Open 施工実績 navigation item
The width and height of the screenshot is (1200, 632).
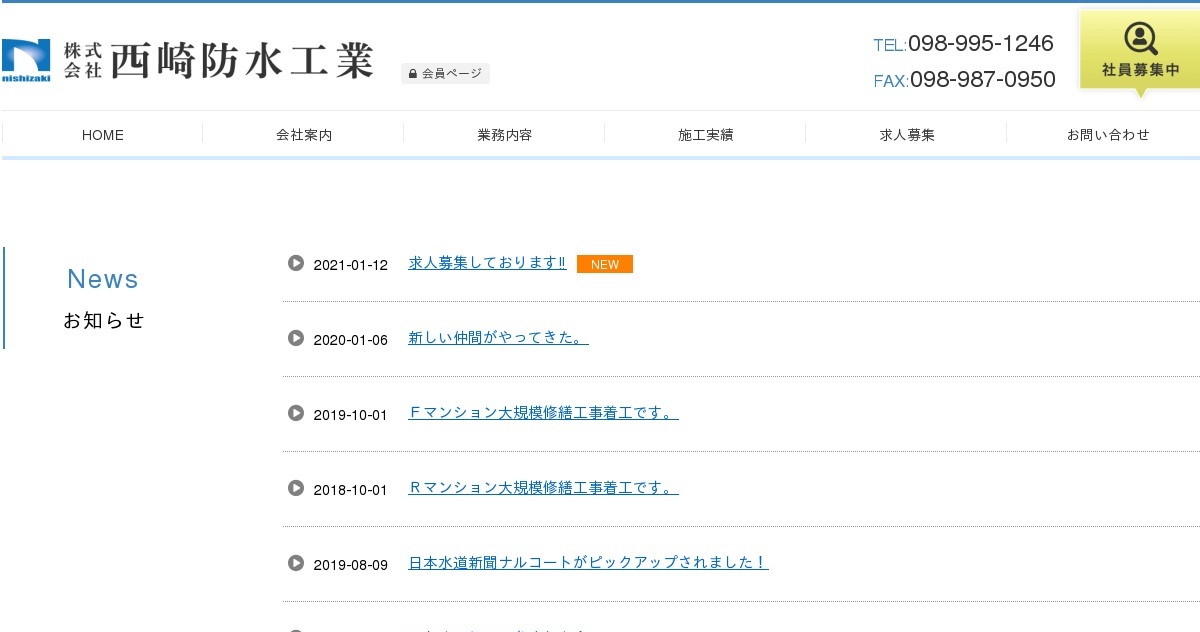tap(706, 135)
